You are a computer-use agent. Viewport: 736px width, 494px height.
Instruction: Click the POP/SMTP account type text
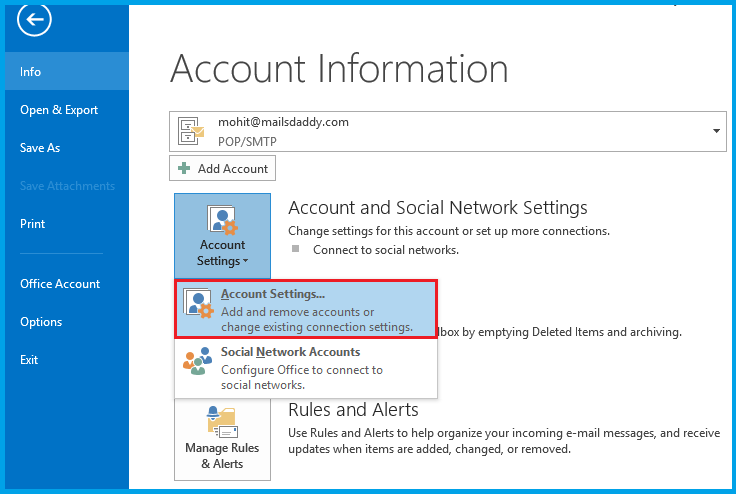click(x=247, y=141)
